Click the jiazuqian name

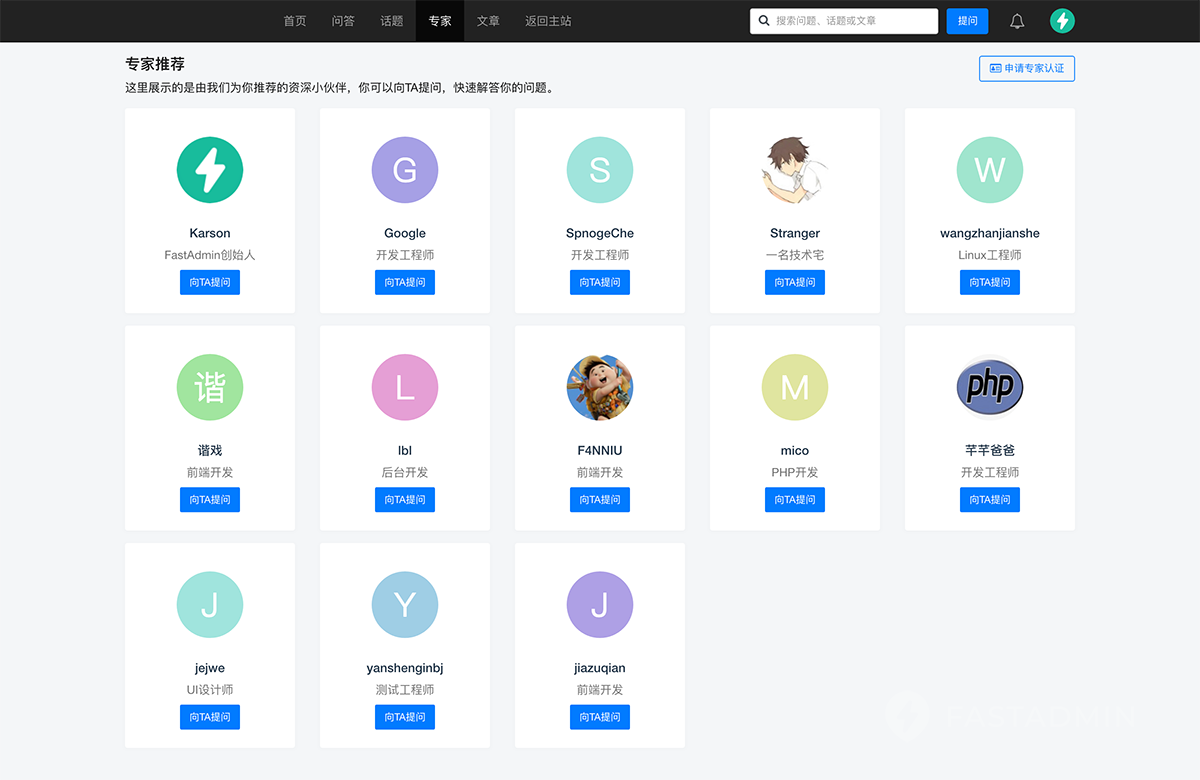coord(600,668)
